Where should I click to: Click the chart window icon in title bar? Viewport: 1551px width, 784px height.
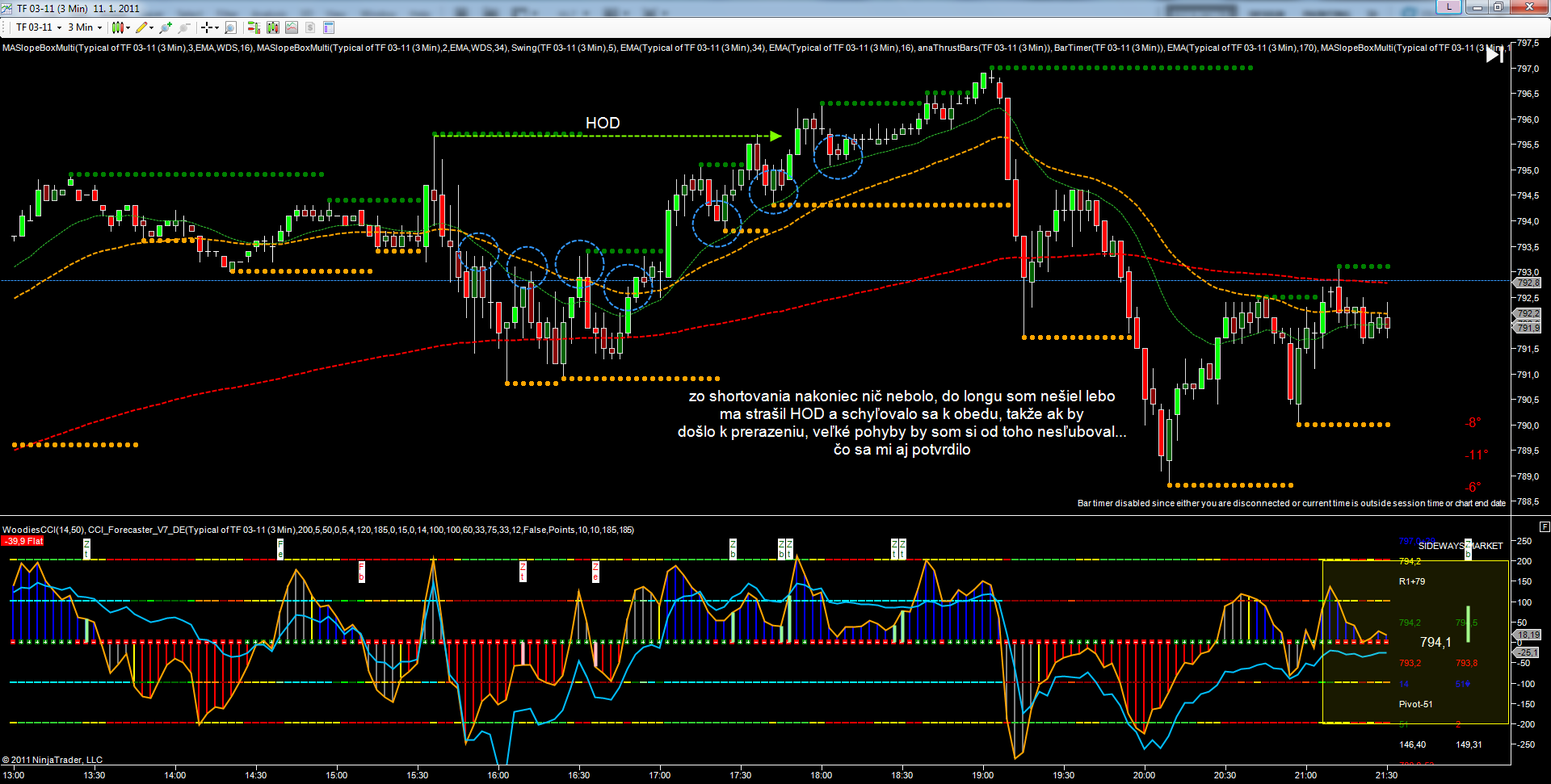[8, 8]
